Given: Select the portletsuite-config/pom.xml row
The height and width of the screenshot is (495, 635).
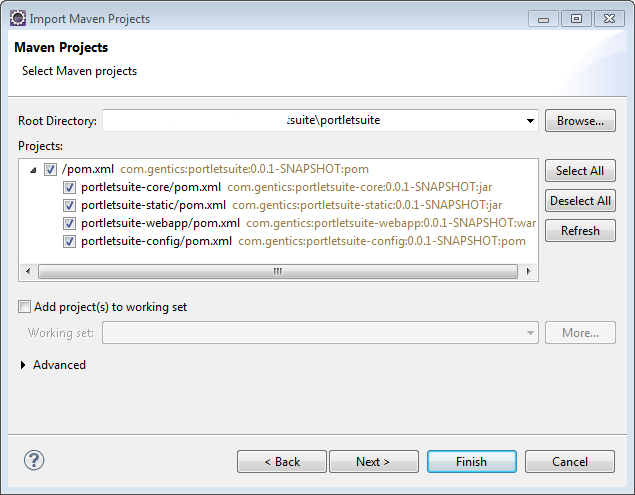Looking at the screenshot, I should click(x=156, y=241).
